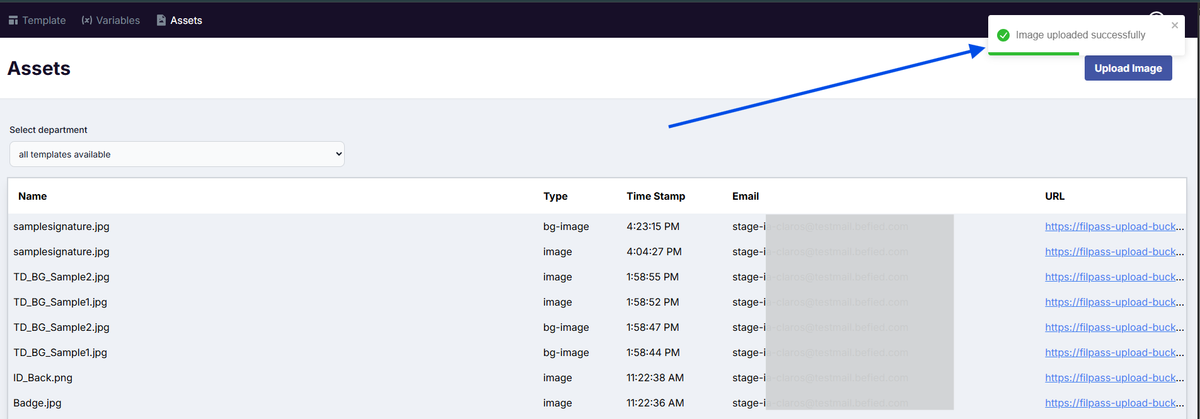This screenshot has height=419, width=1200.
Task: Open URL link for ID_Back.png row
Action: pos(1115,378)
